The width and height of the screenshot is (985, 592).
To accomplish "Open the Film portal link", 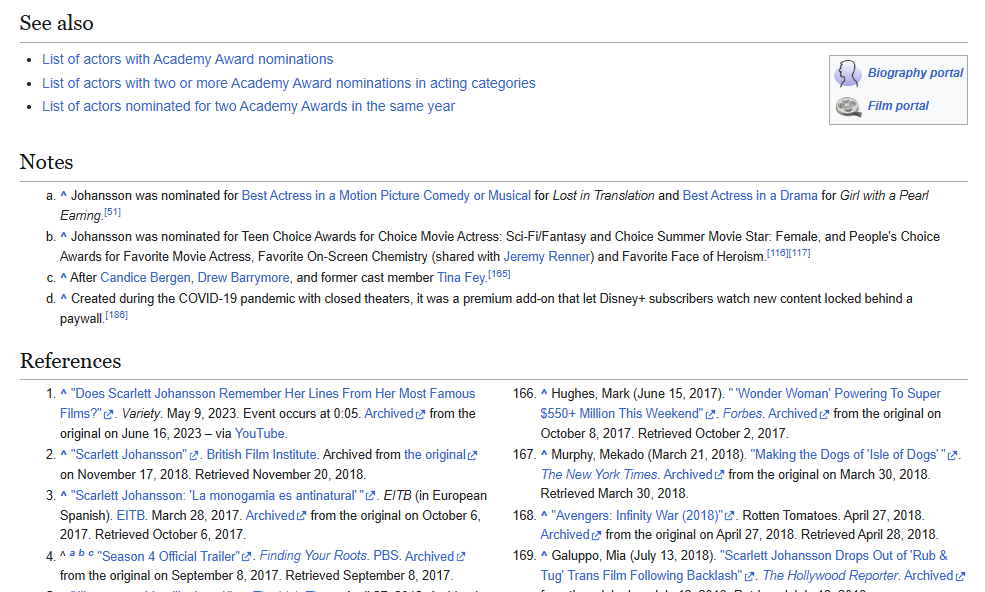I will click(x=898, y=106).
